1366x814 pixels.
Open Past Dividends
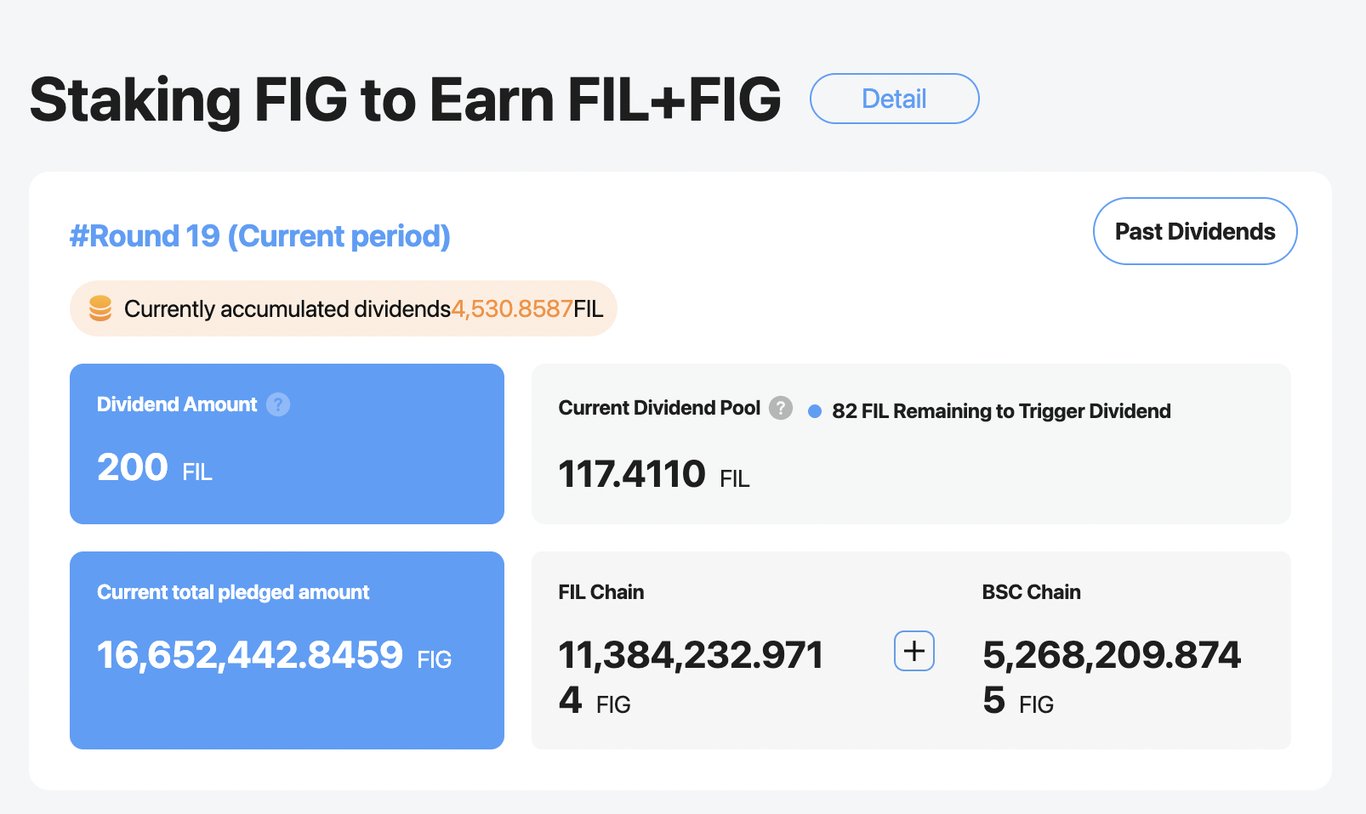(x=1195, y=232)
